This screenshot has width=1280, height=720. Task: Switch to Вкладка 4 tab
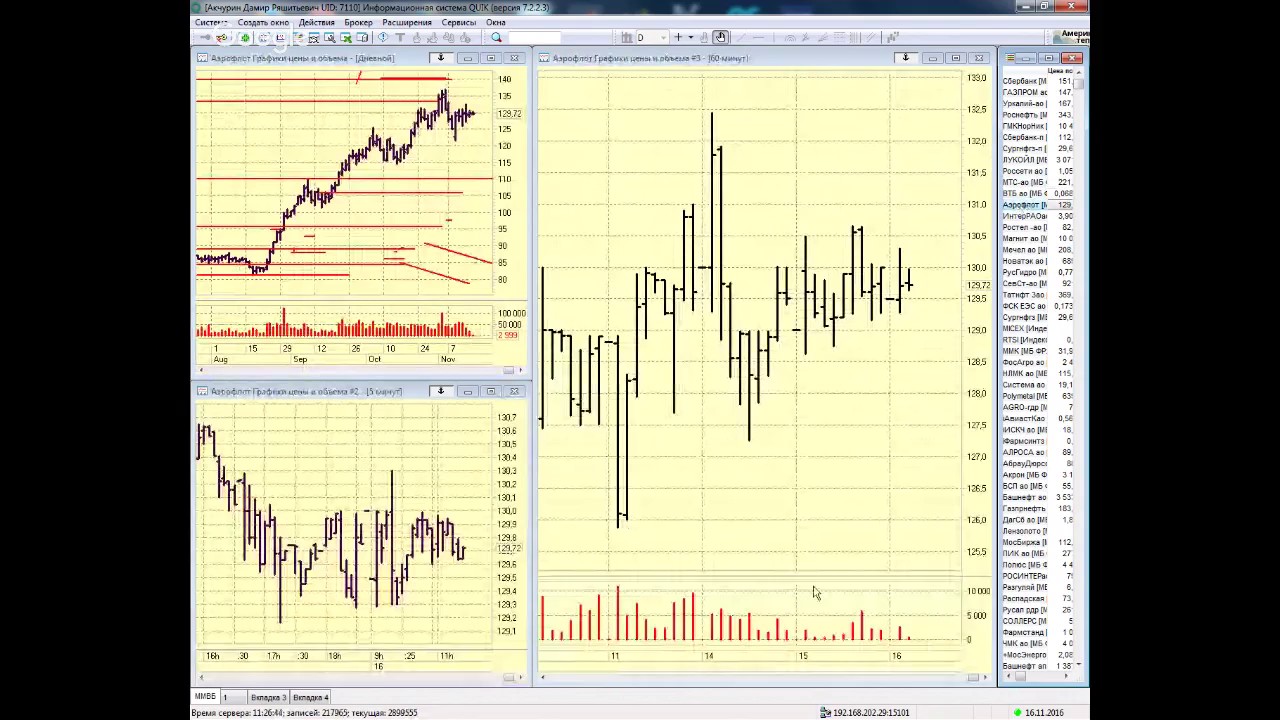pos(310,697)
